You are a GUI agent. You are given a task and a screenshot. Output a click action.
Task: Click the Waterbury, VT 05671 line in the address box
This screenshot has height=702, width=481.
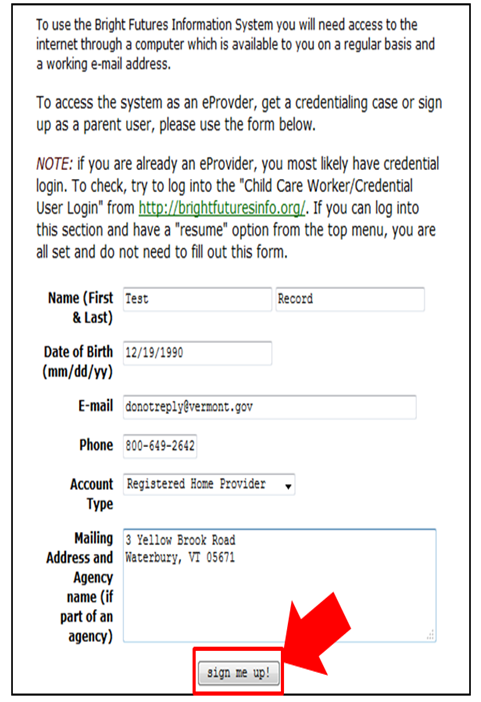click(x=180, y=557)
